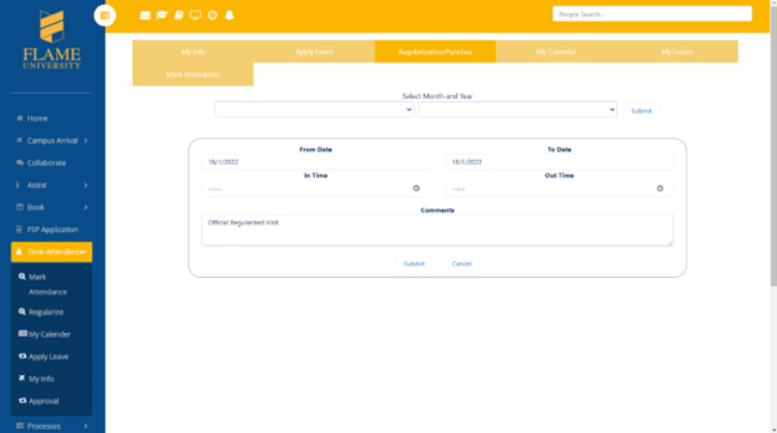Click the notification bell icon
The image size is (777, 433).
(229, 15)
